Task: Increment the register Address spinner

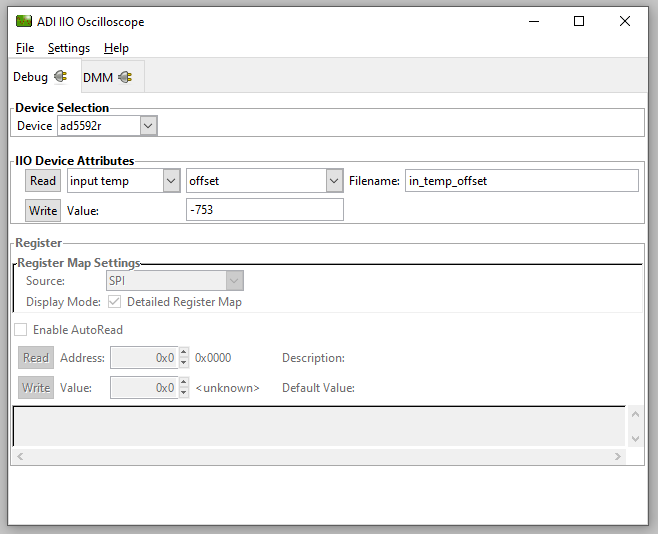Action: (x=183, y=353)
